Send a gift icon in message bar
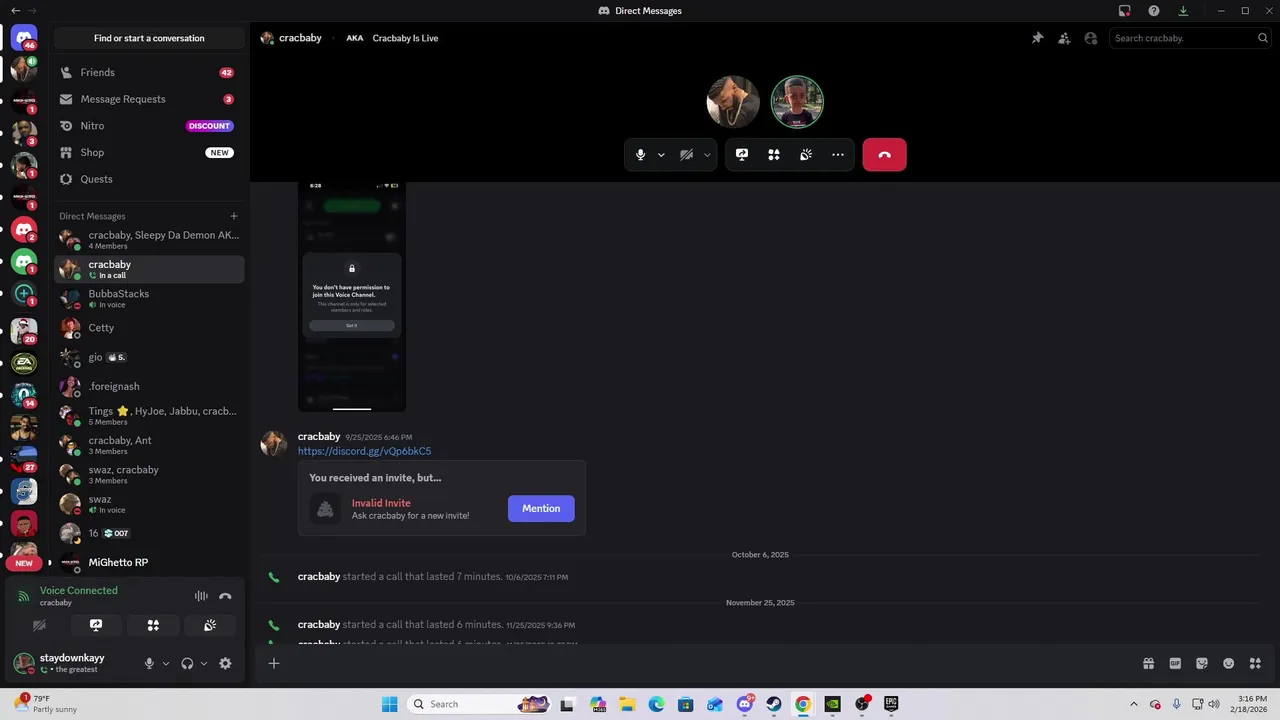Image resolution: width=1280 pixels, height=720 pixels. 1148,663
